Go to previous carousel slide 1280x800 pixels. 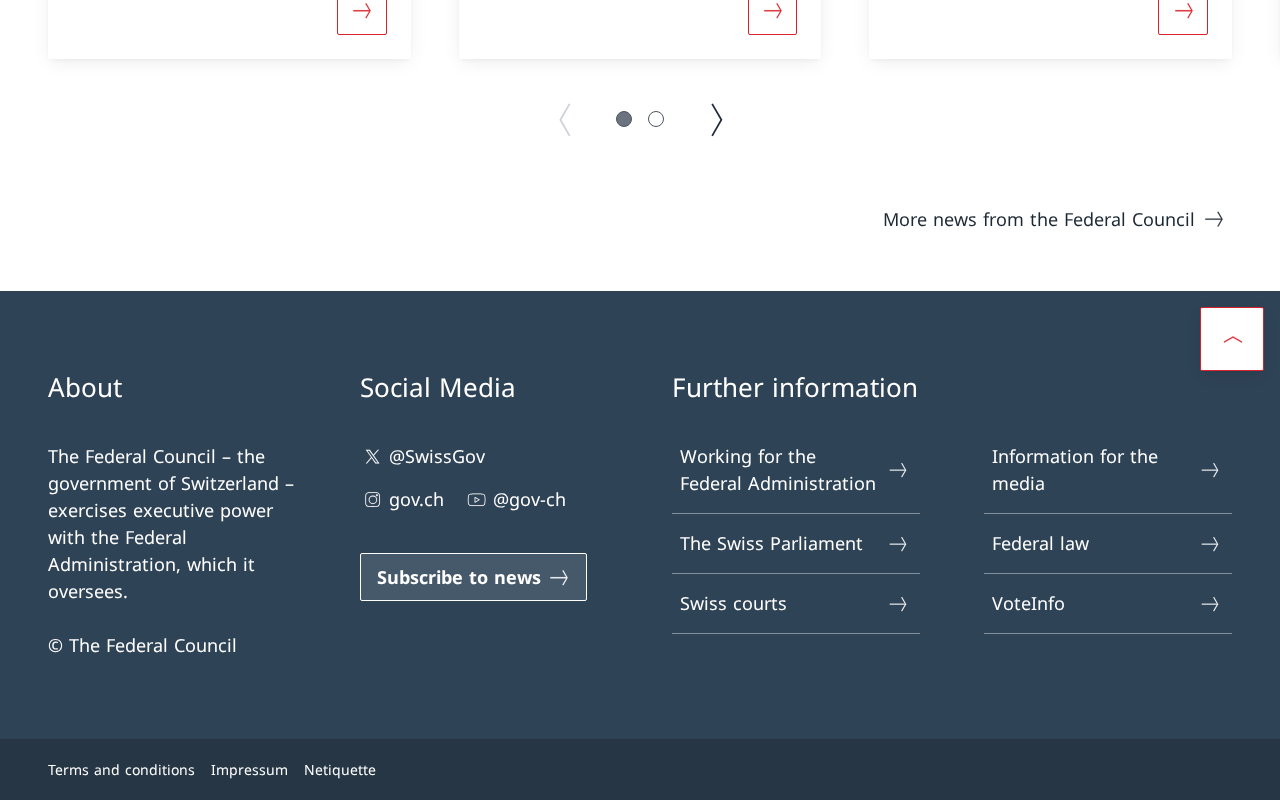[565, 120]
